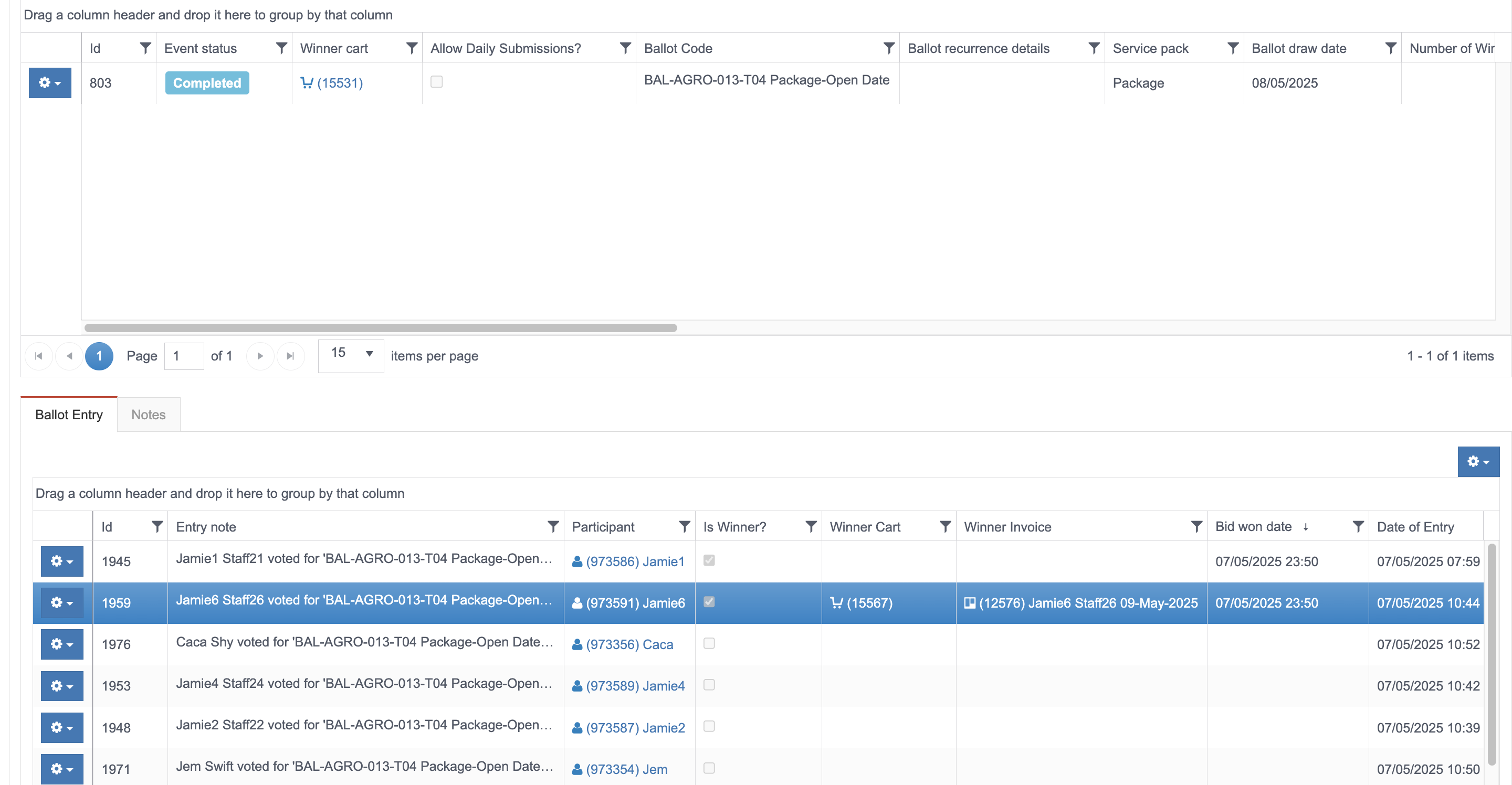Screen dimensions: 1512x785
Task: Open filter on Event status column
Action: pyautogui.click(x=281, y=48)
